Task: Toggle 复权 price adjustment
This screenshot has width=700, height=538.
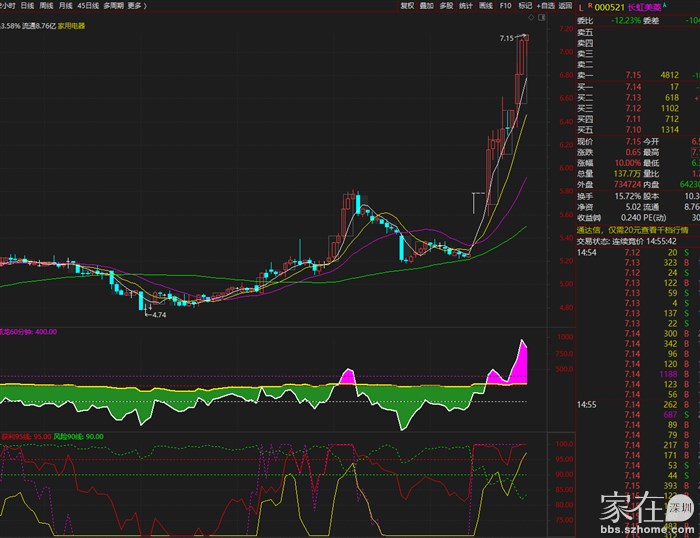Action: pyautogui.click(x=407, y=6)
